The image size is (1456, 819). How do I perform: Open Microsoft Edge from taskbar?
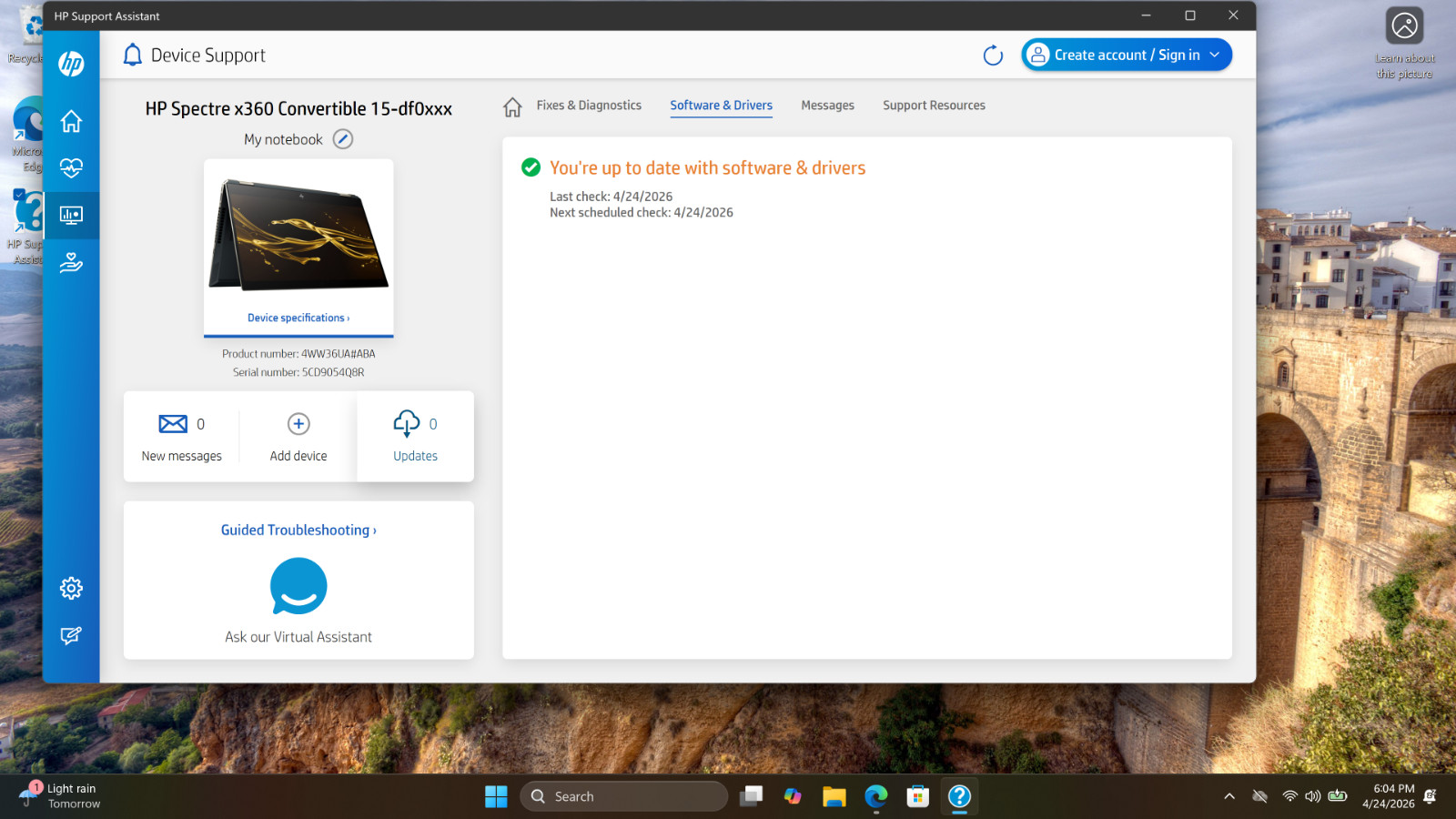(876, 796)
